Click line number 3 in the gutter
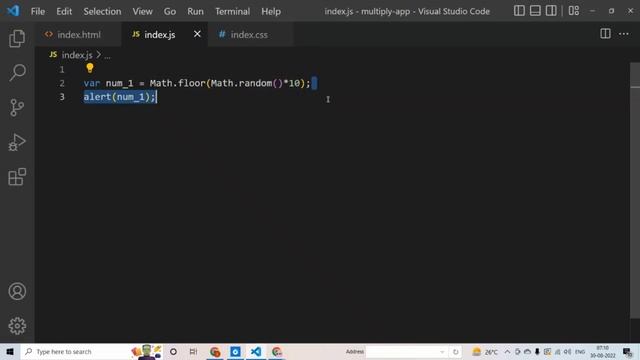 click(62, 97)
